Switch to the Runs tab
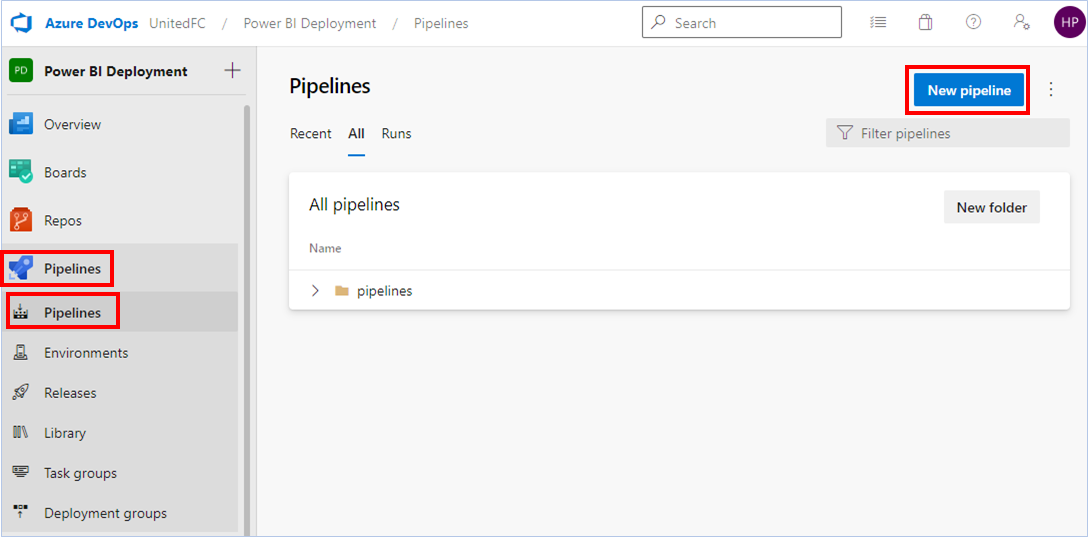The image size is (1088, 537). click(x=396, y=133)
